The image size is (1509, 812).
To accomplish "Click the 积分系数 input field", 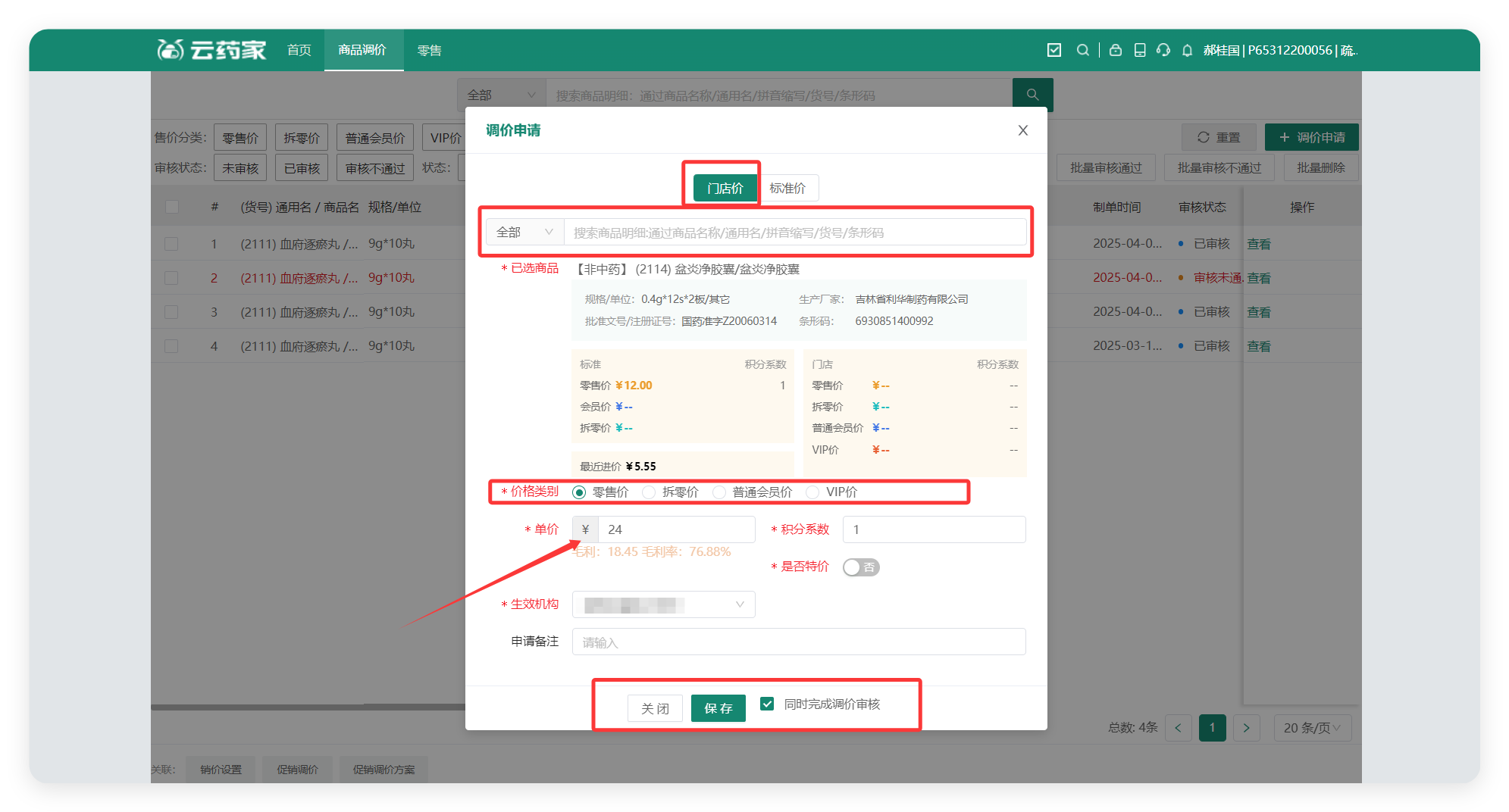I will [x=934, y=529].
